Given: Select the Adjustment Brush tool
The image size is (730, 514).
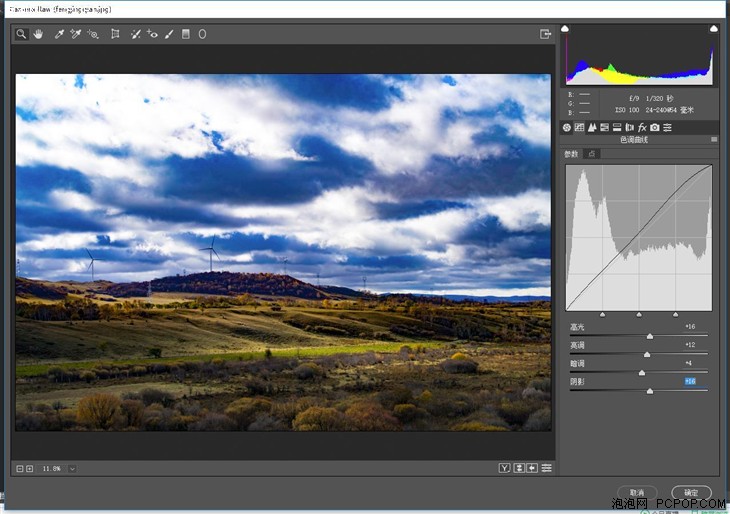Looking at the screenshot, I should tap(169, 34).
